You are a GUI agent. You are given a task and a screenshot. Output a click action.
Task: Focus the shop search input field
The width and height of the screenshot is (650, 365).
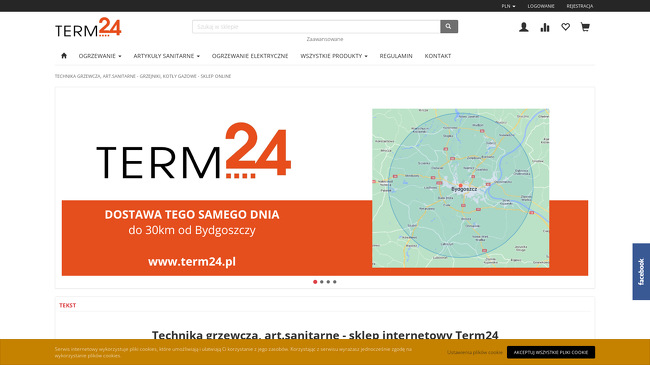316,27
